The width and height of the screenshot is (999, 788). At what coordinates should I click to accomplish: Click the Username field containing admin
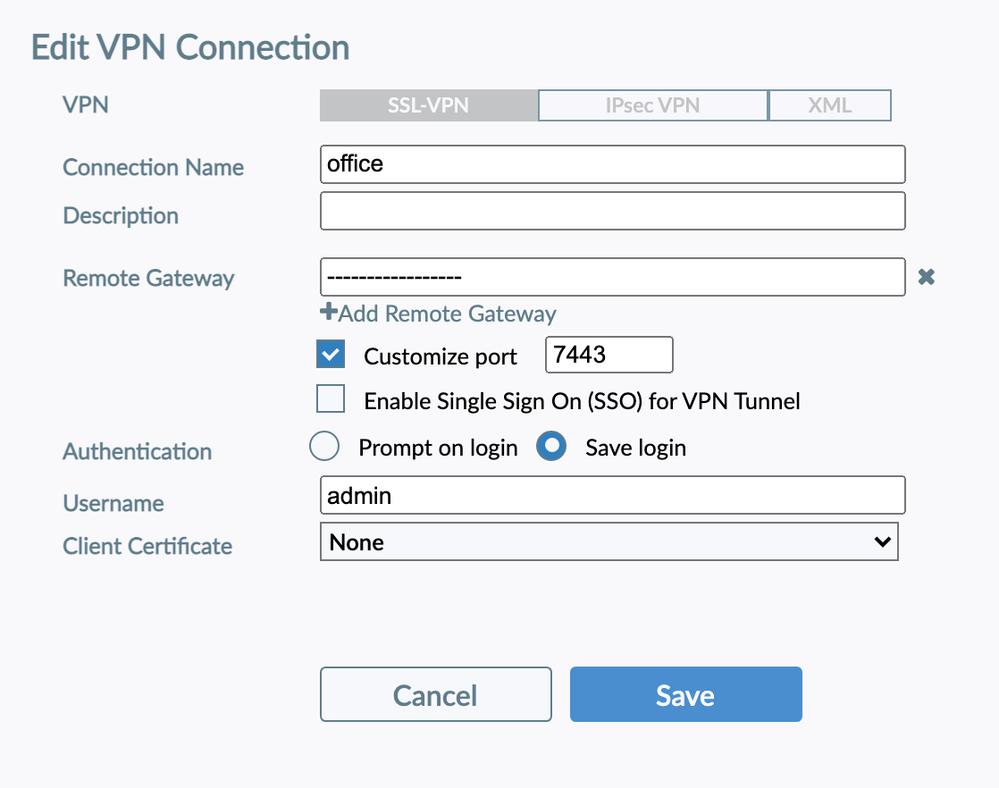pyautogui.click(x=612, y=495)
